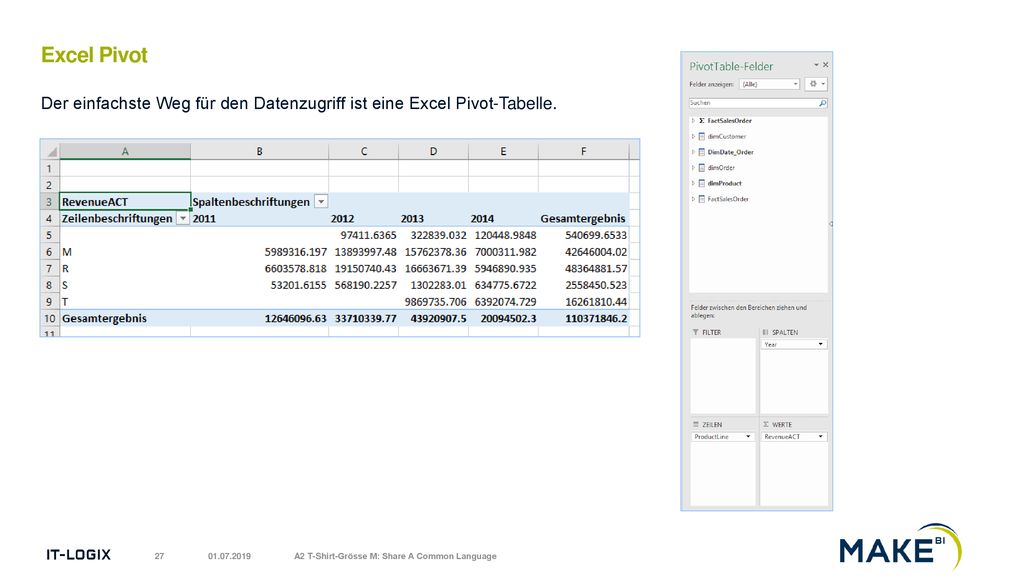Select column header F

[584, 152]
